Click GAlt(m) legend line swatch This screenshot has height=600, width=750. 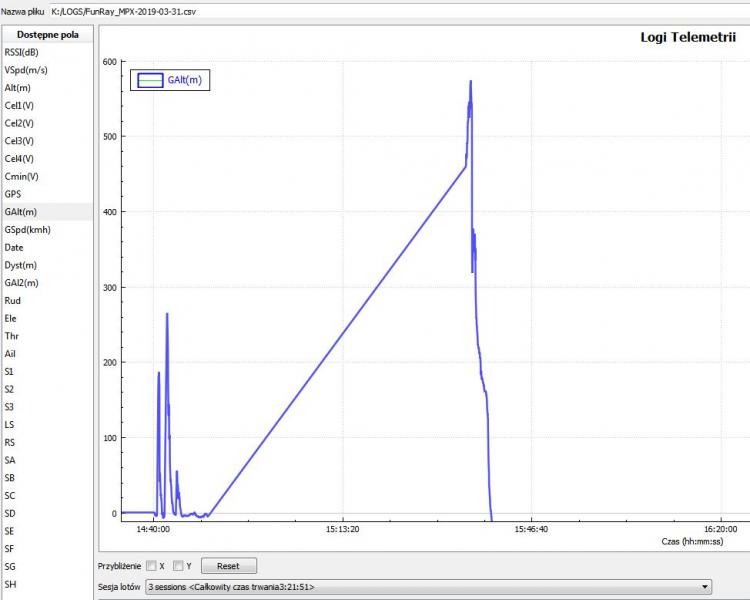149,81
